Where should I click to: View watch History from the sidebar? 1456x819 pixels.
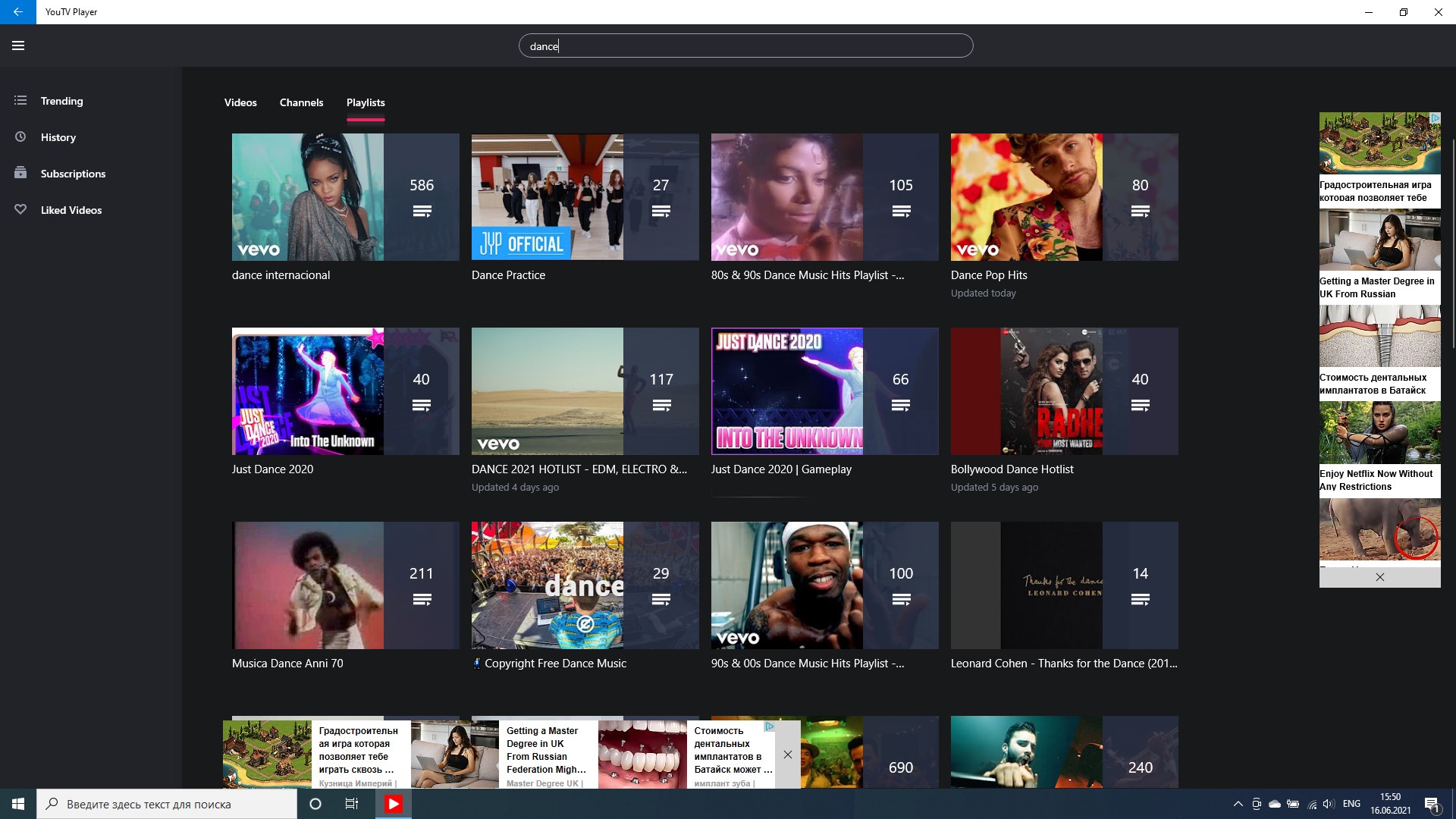click(x=58, y=136)
